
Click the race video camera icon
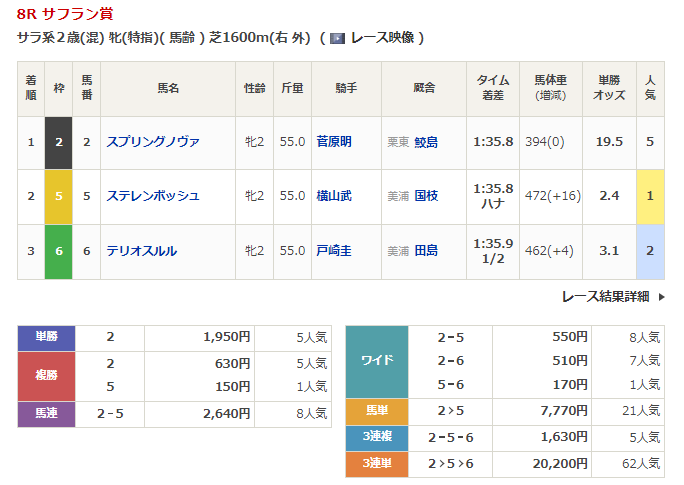coord(337,38)
